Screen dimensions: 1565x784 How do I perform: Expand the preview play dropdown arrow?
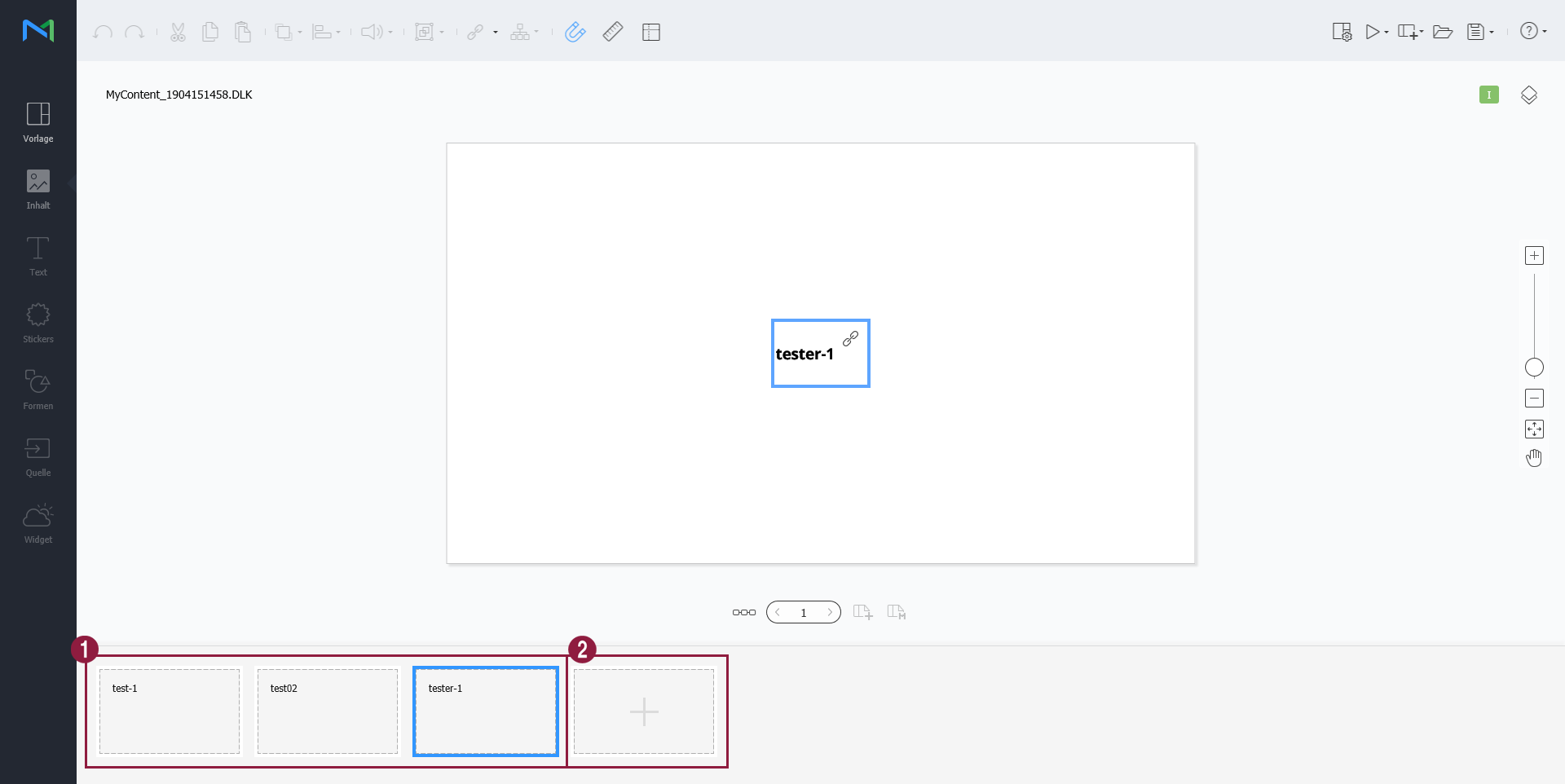[1386, 33]
